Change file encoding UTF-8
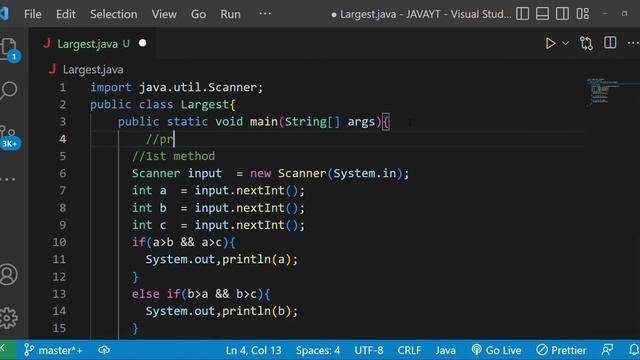The image size is (640, 360). pos(369,350)
